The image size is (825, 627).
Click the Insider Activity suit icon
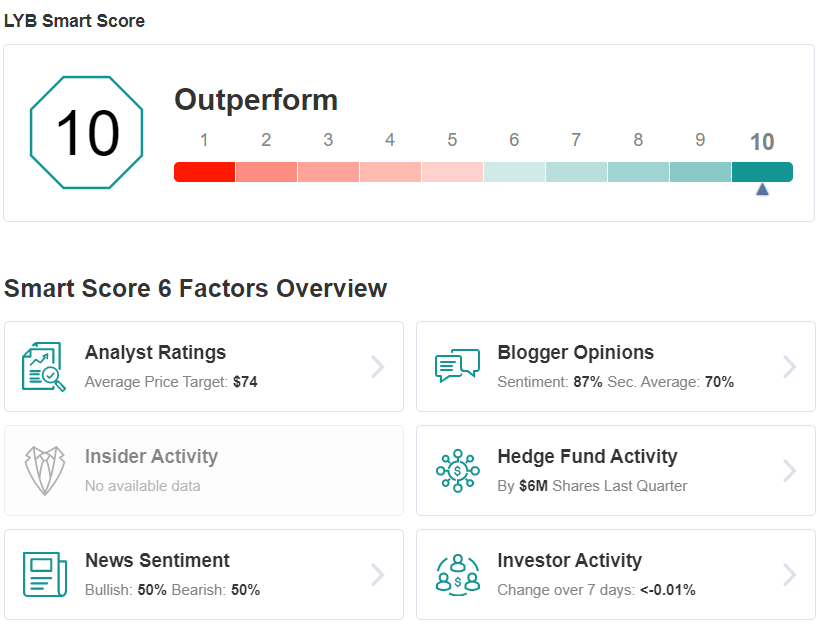point(45,471)
